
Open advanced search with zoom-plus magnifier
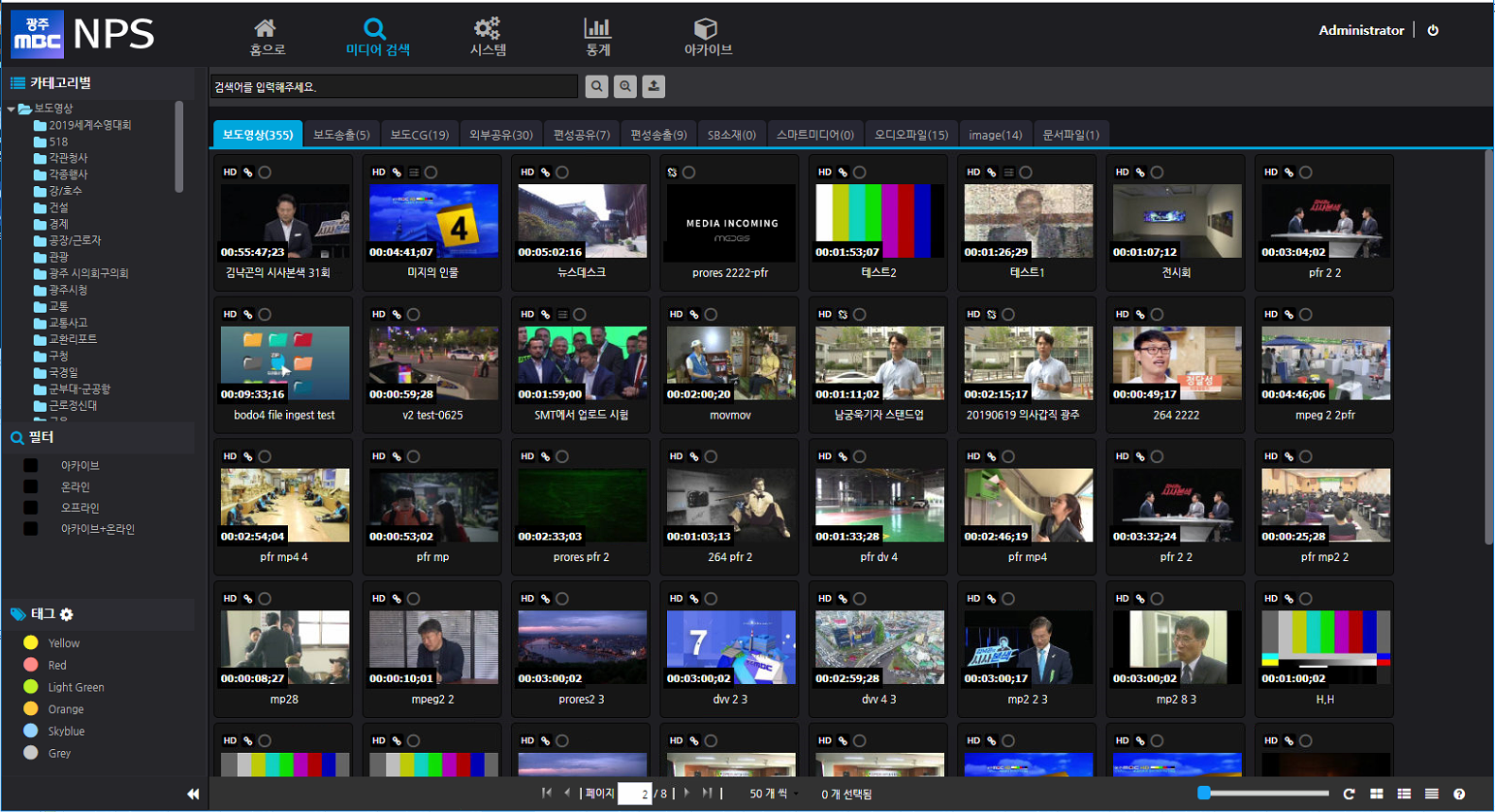tap(625, 86)
